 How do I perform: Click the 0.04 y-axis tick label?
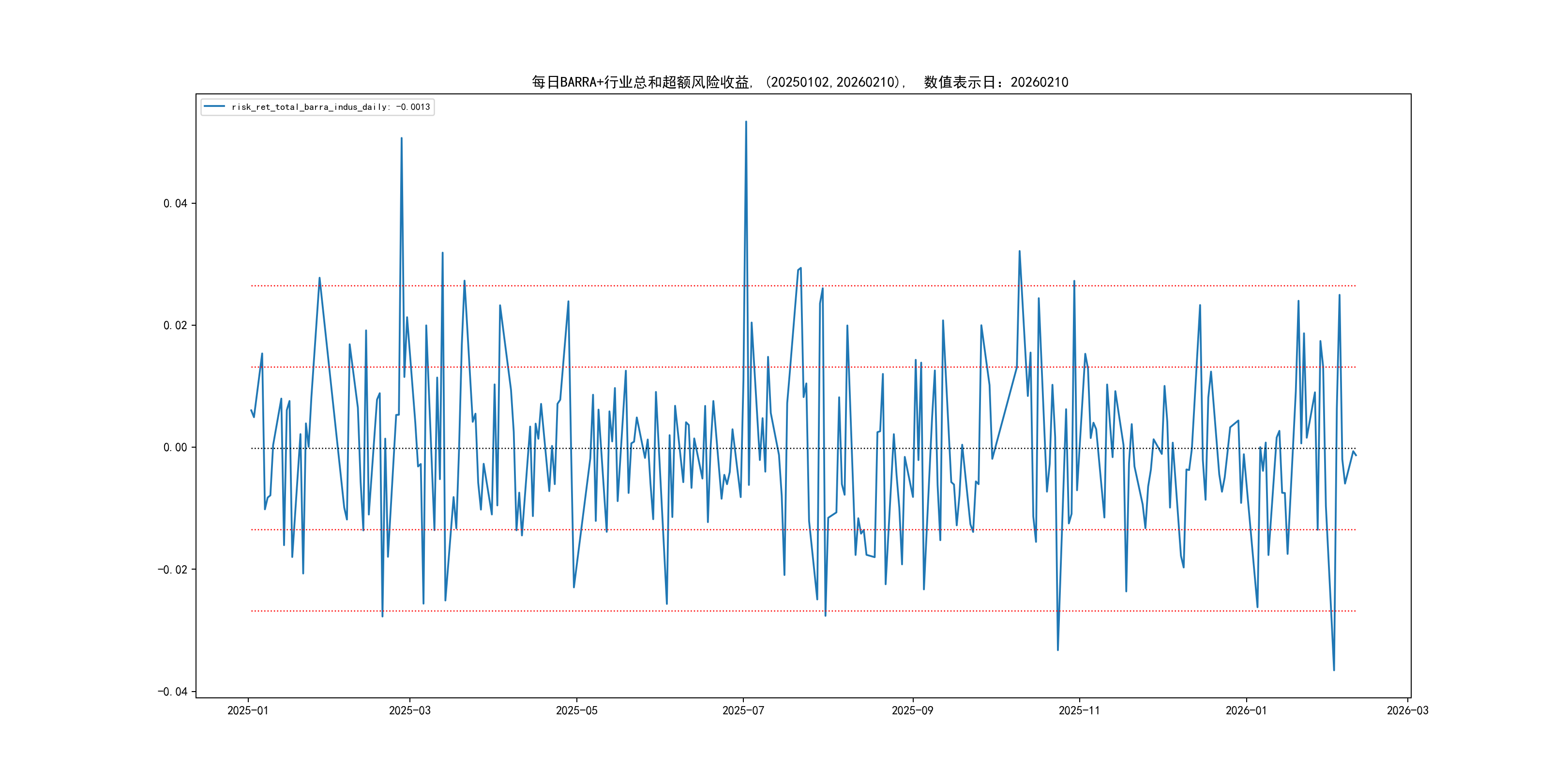pyautogui.click(x=175, y=203)
